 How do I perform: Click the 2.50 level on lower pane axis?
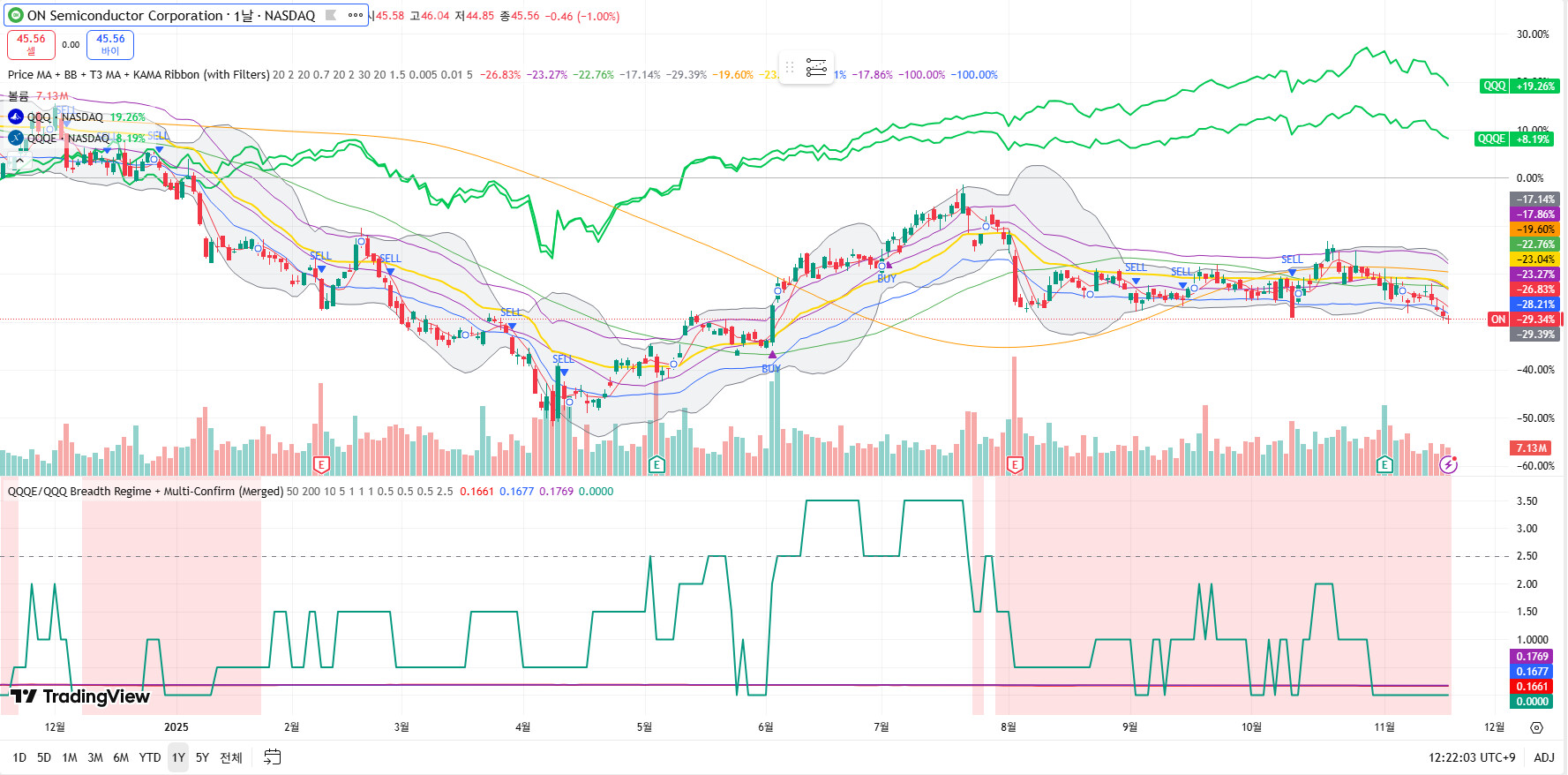coord(1527,556)
